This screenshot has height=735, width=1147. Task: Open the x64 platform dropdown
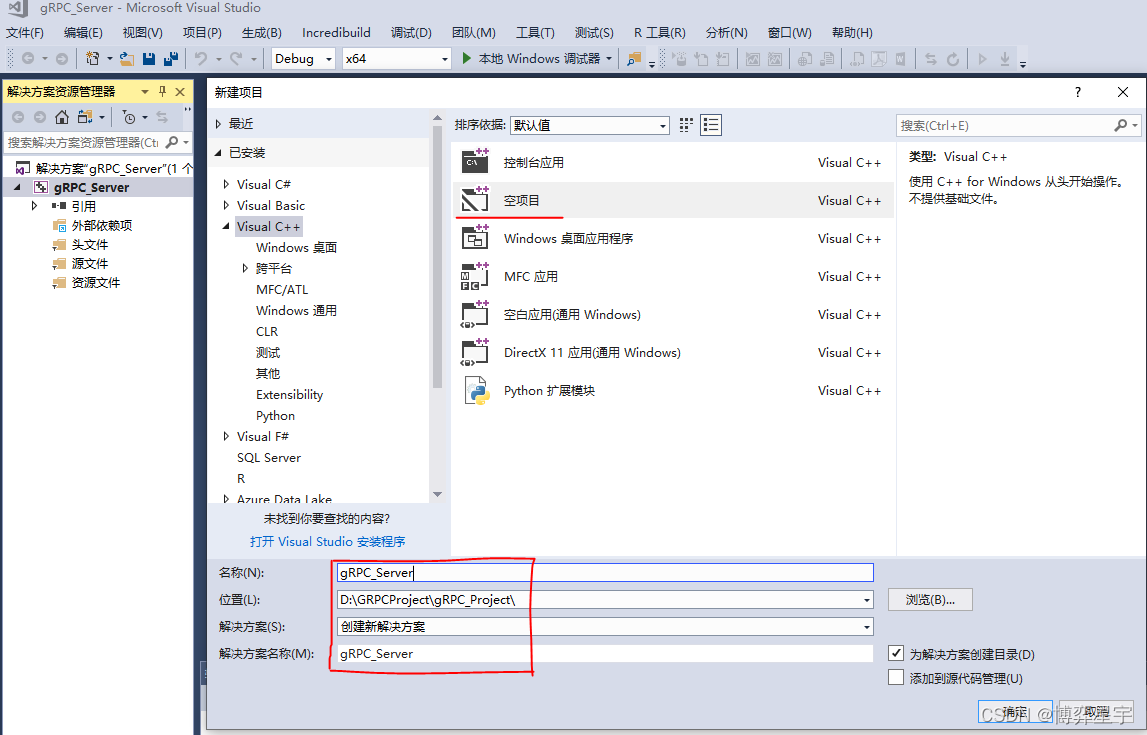pyautogui.click(x=445, y=59)
